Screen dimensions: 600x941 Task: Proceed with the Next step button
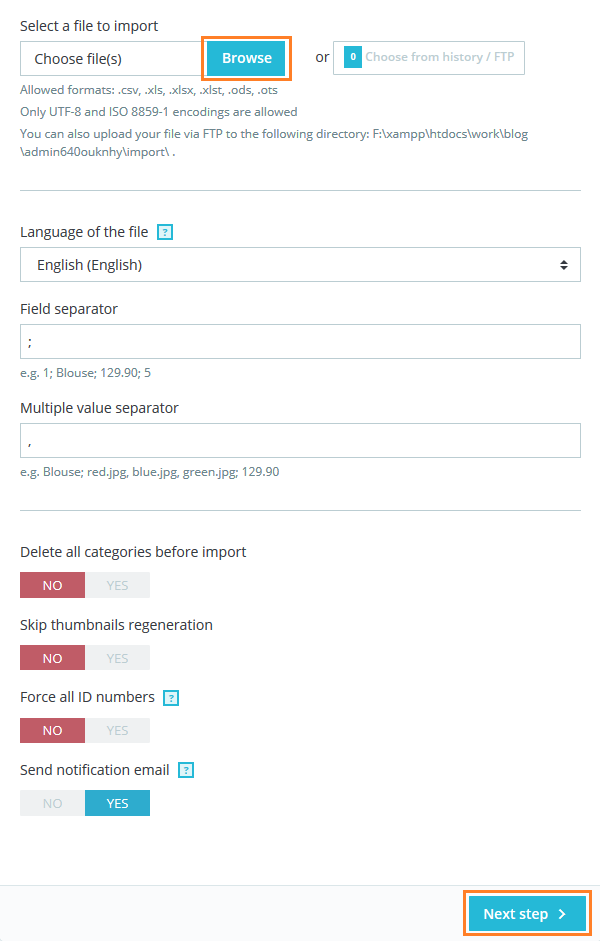click(x=526, y=914)
